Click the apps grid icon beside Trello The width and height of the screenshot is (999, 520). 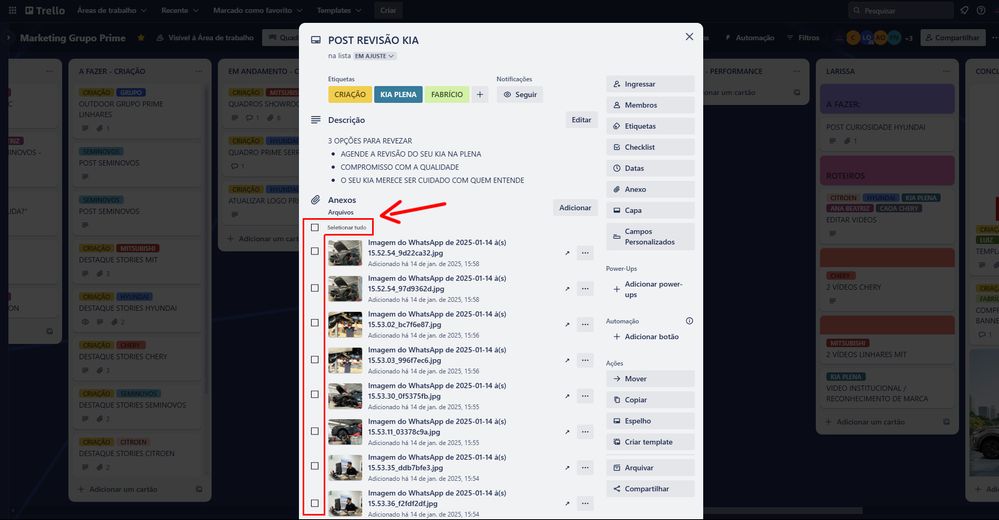tap(12, 10)
